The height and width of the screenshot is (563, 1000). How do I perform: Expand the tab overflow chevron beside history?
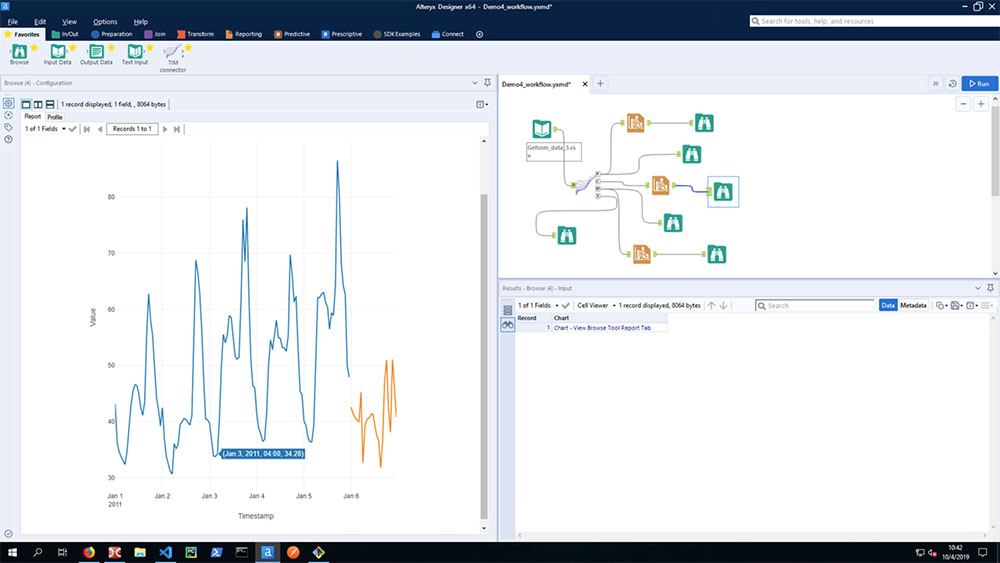point(936,84)
